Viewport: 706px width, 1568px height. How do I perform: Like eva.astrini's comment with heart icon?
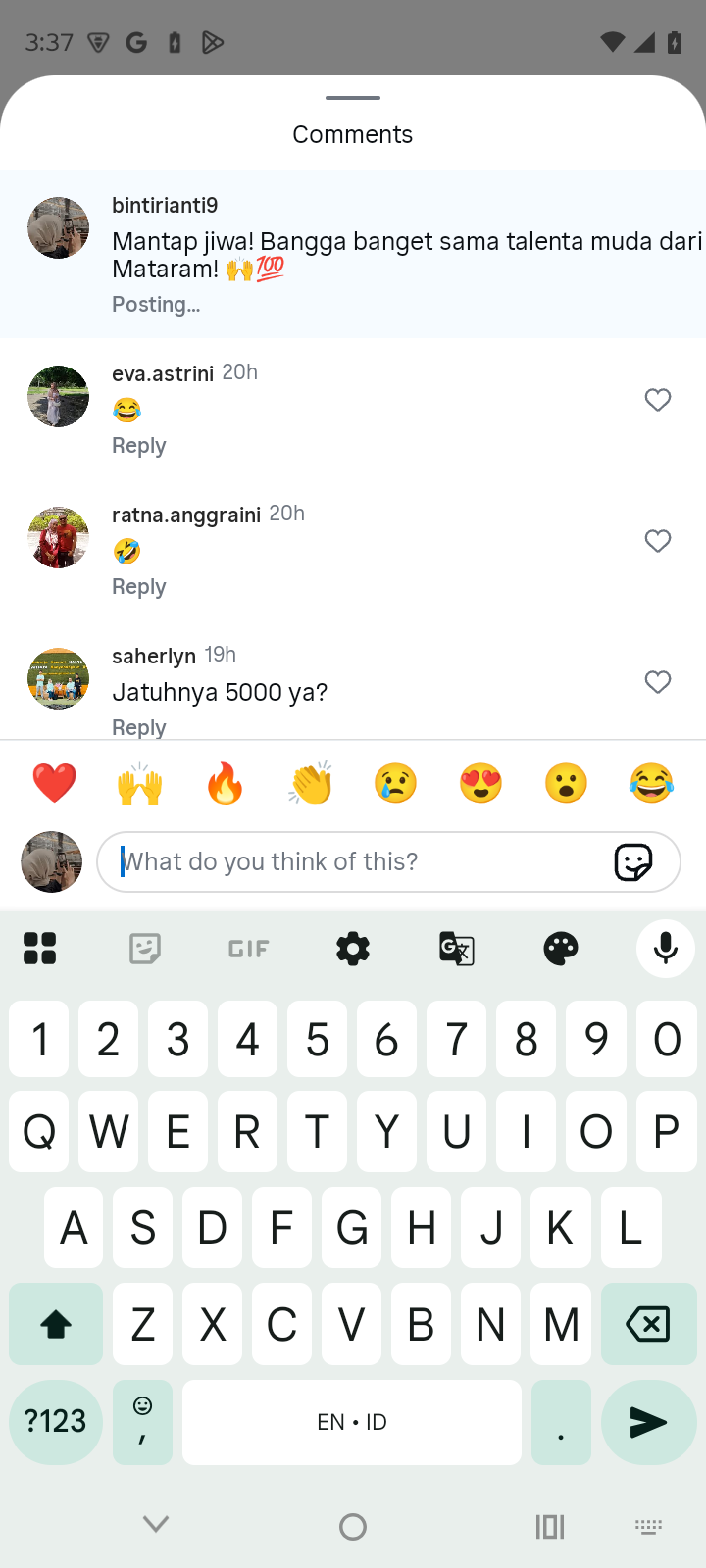(x=658, y=400)
